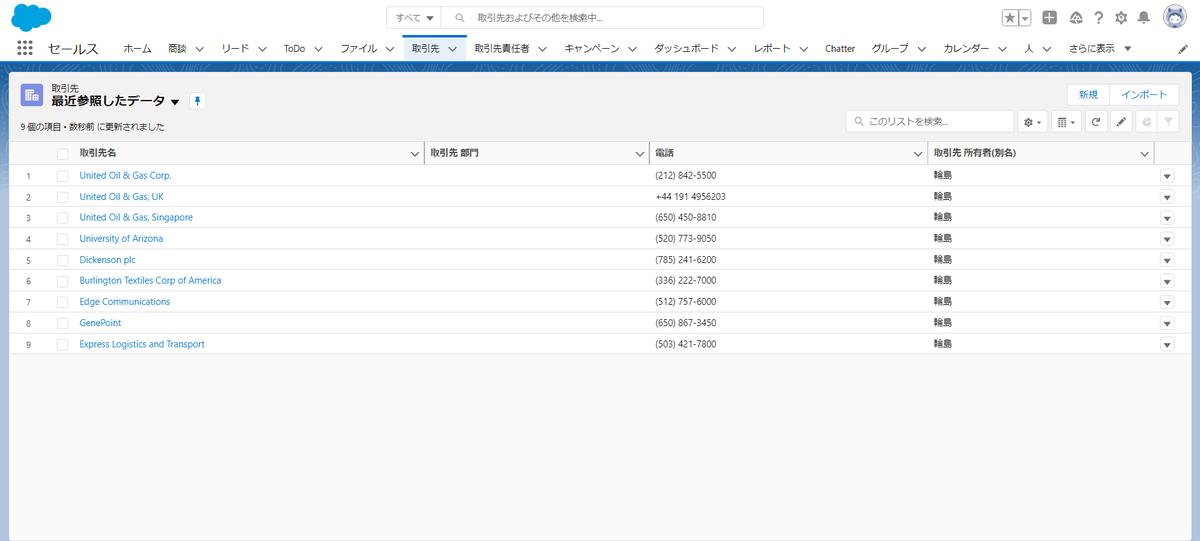Expand the リード tab chevron
Screen dimensions: 1200x541
pyautogui.click(x=262, y=48)
